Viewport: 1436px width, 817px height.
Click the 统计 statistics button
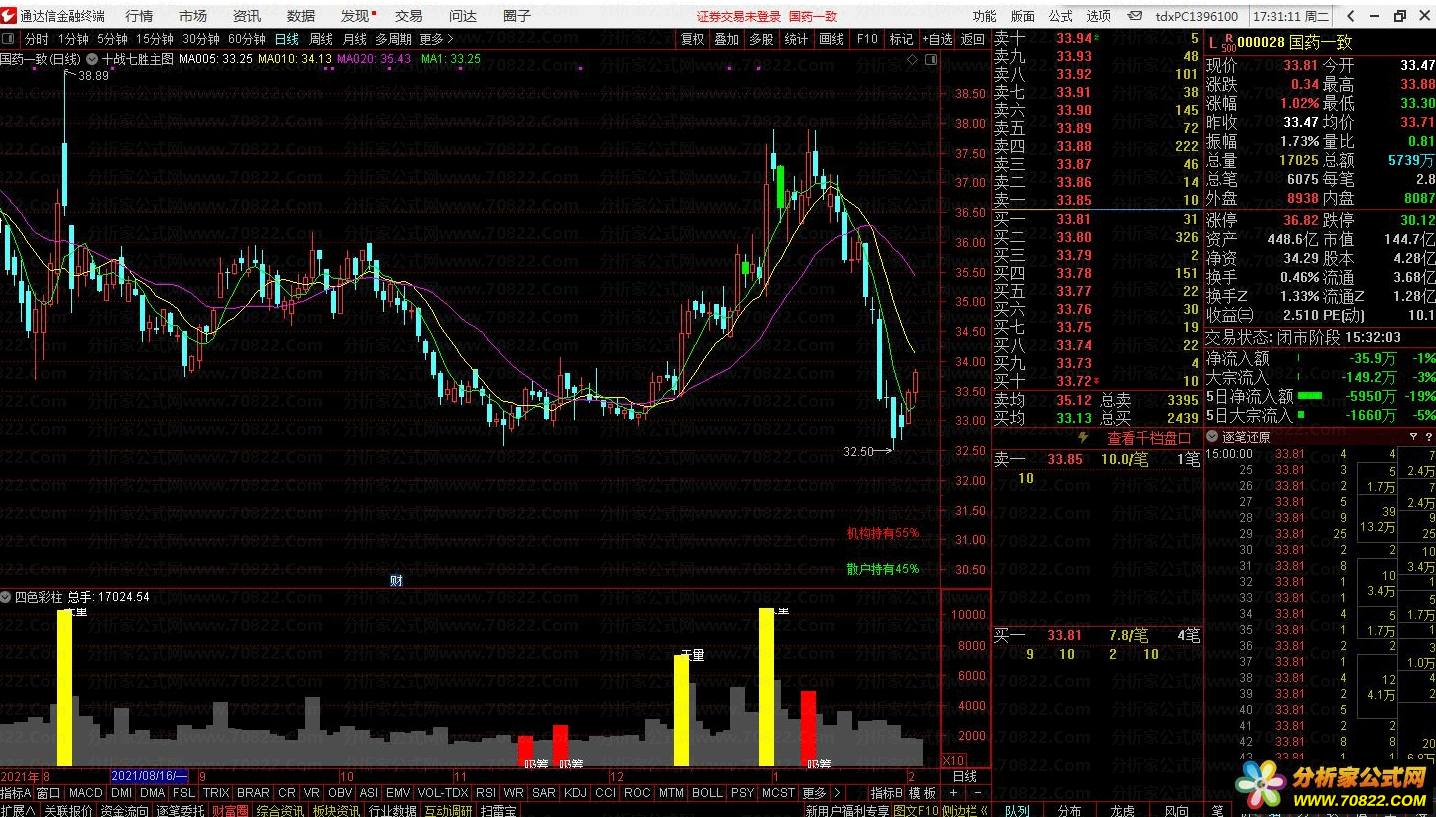click(x=797, y=39)
